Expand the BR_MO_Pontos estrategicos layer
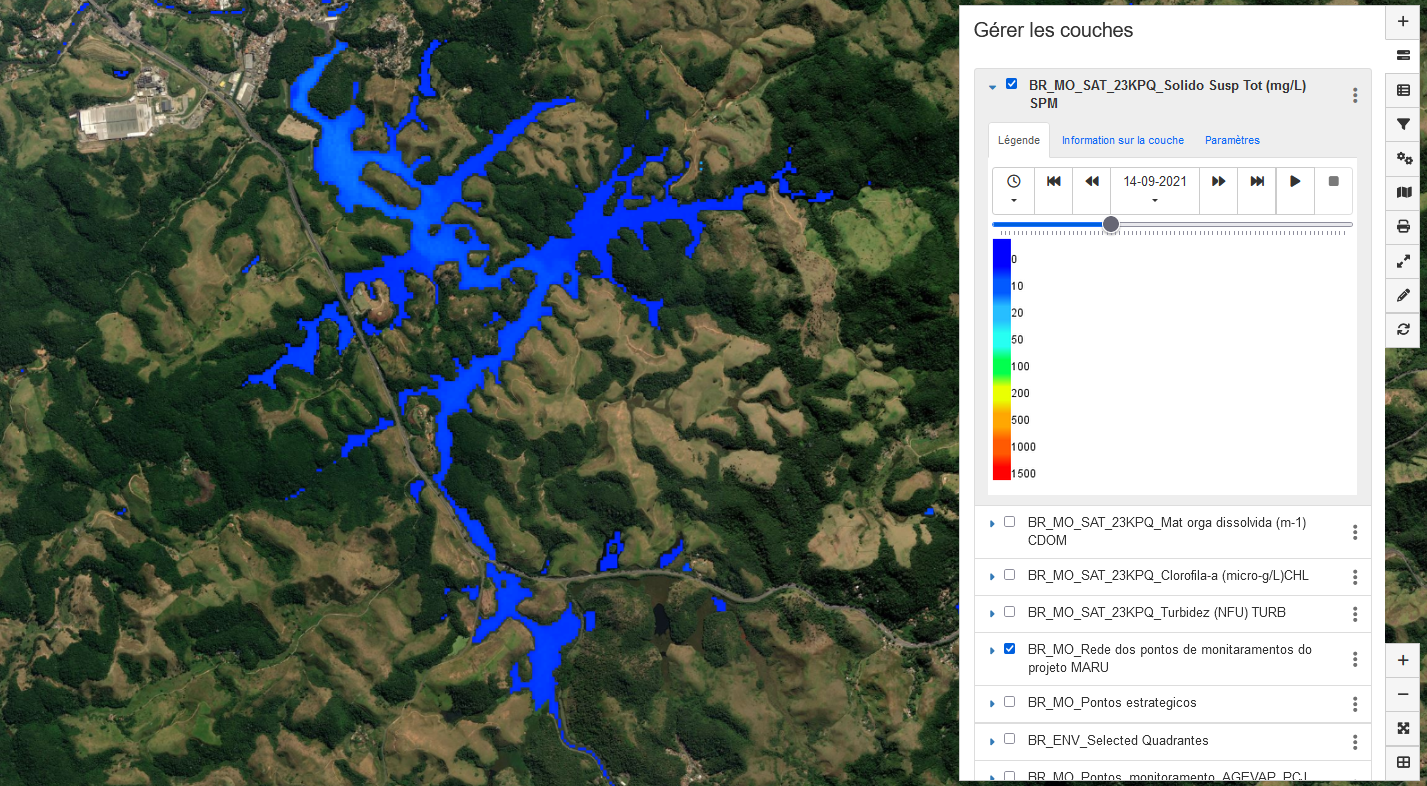Viewport: 1427px width, 786px height. [x=992, y=704]
